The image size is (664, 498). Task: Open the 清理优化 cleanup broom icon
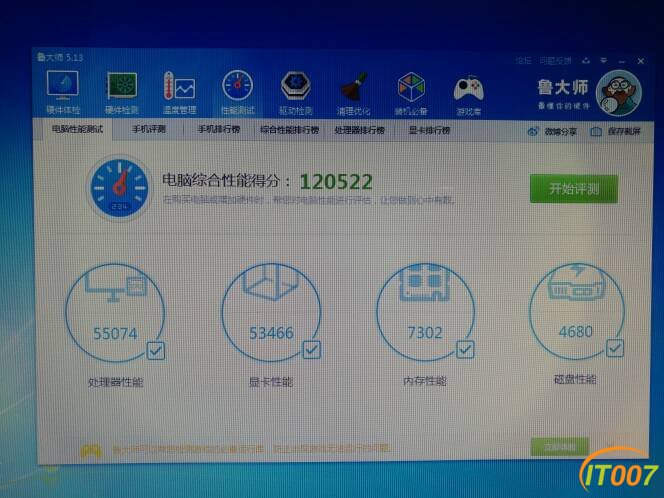tap(354, 87)
